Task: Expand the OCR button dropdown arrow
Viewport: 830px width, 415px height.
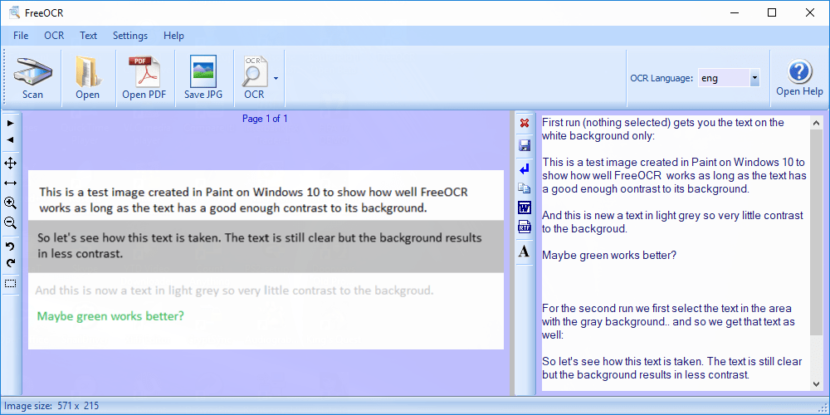Action: (275, 78)
